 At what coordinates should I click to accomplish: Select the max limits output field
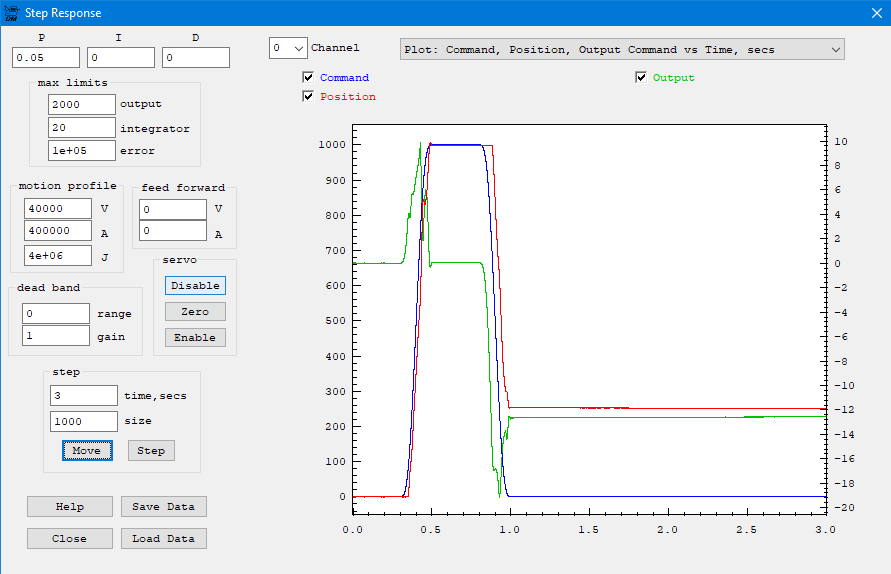(x=81, y=104)
